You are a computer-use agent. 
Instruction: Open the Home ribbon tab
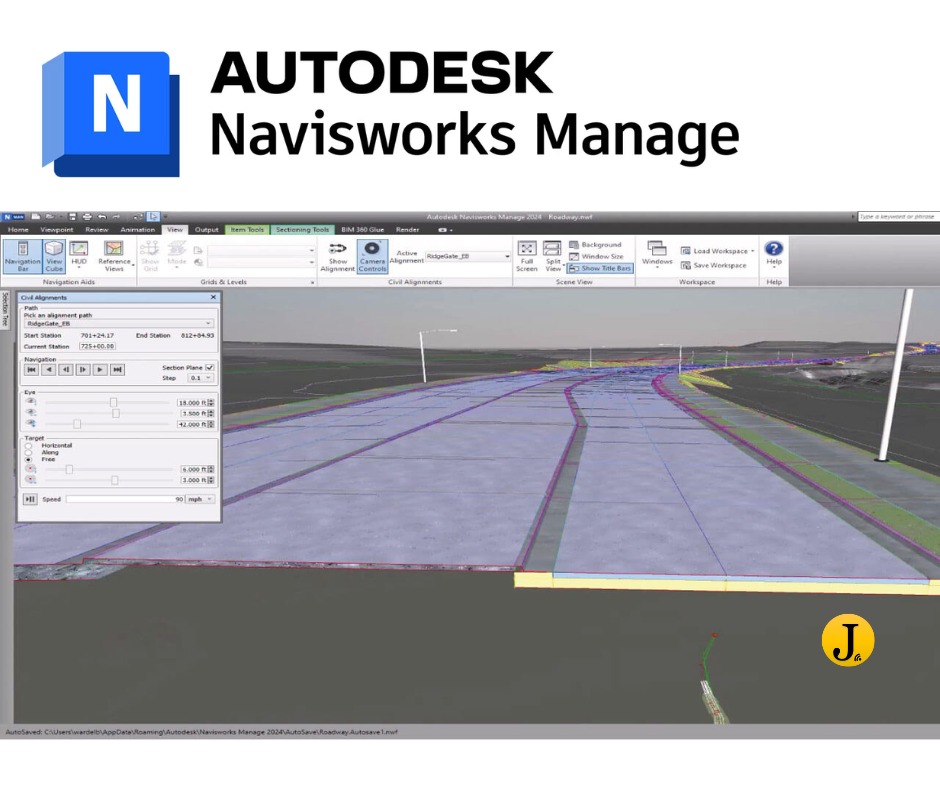(x=18, y=230)
